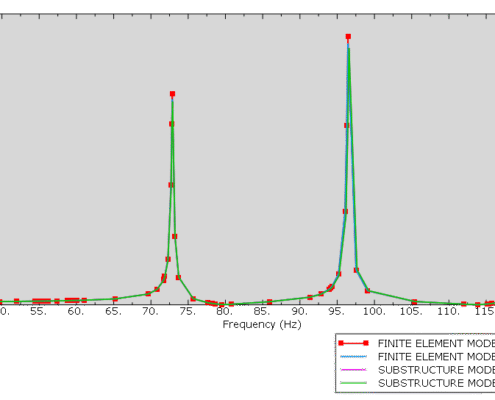Click the 55. tick label on x-axis

pyautogui.click(x=38, y=312)
